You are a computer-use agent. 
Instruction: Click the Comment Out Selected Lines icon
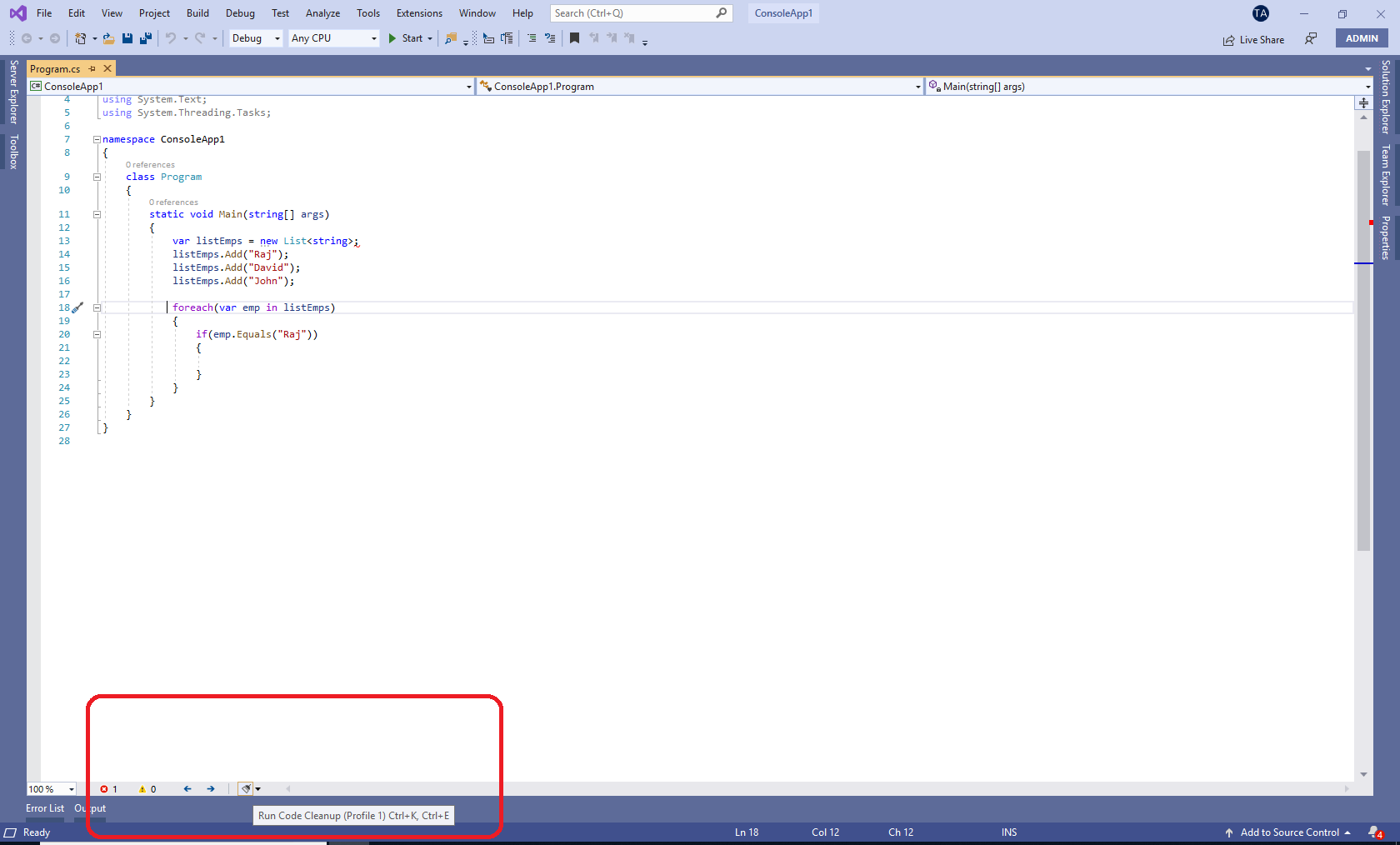532,38
